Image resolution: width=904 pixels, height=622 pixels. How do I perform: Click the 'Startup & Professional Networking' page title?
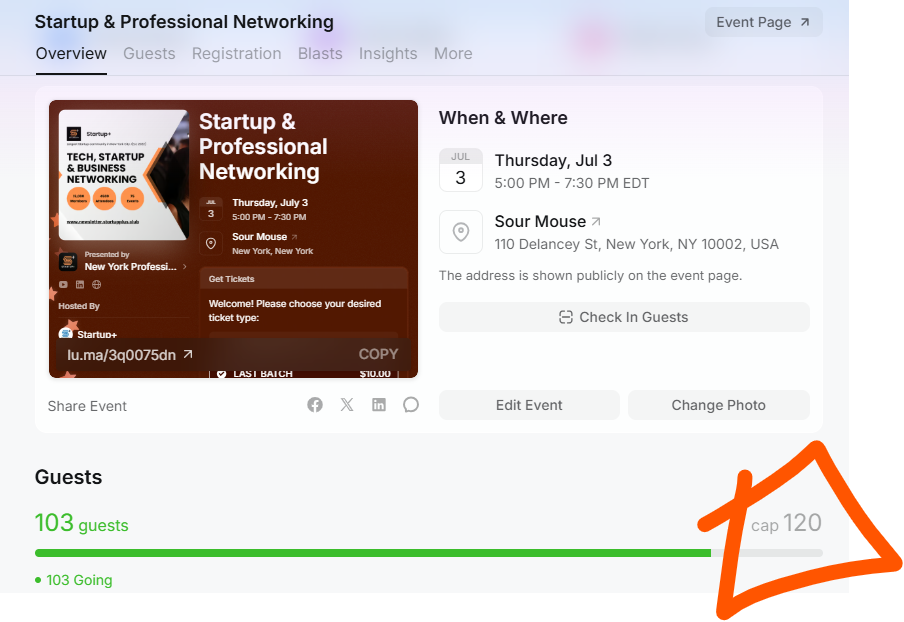point(184,22)
